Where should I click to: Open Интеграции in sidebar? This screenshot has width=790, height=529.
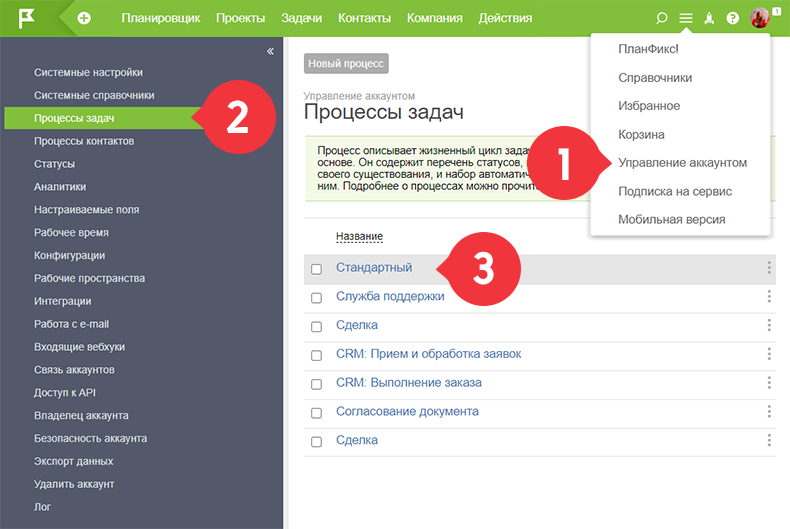pos(62,301)
